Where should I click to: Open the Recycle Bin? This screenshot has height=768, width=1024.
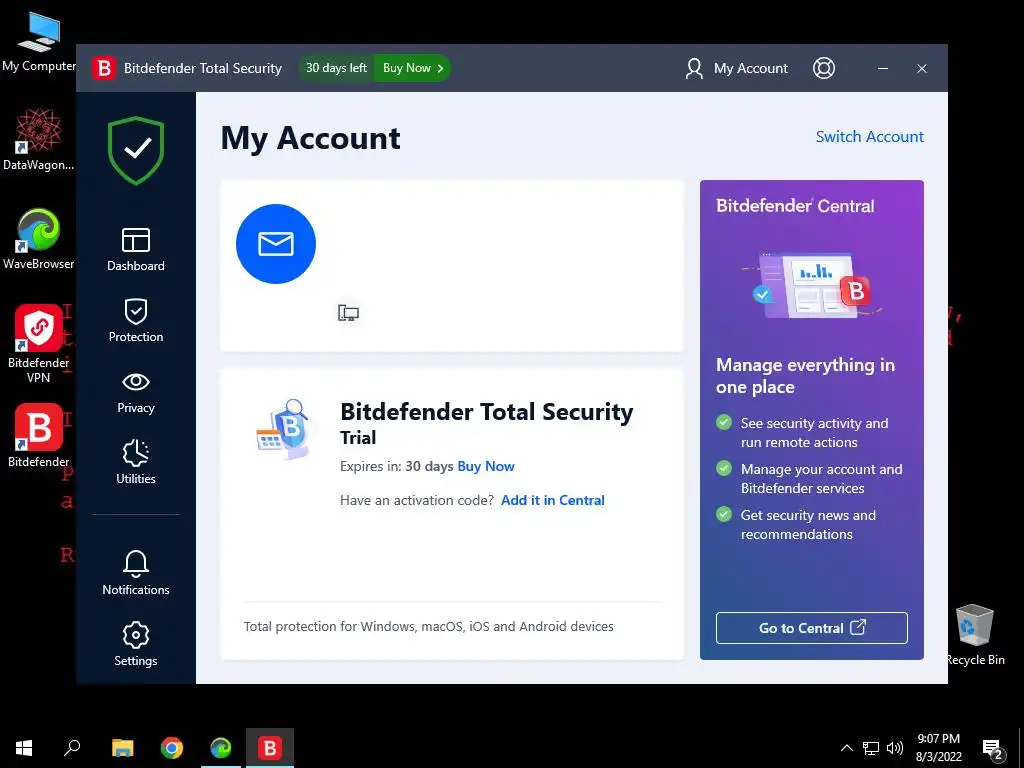(x=974, y=634)
